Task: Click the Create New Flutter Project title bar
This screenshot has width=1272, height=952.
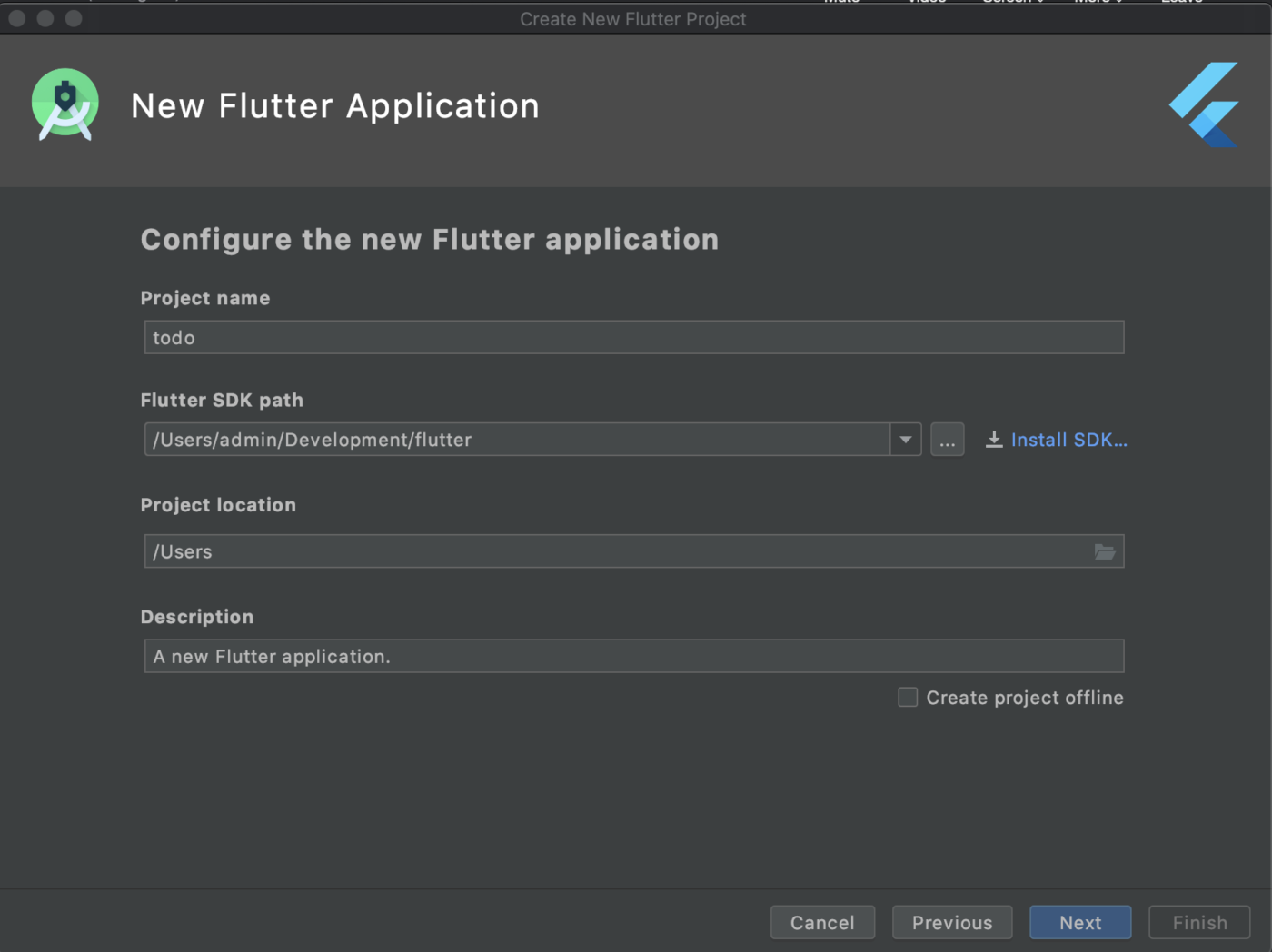Action: tap(632, 19)
